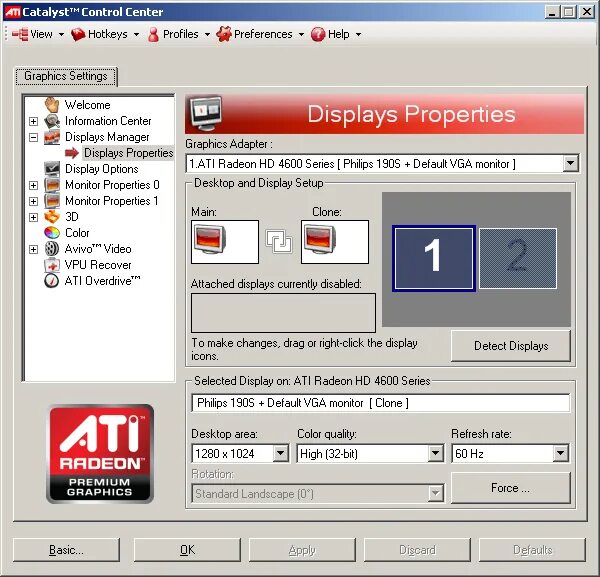The height and width of the screenshot is (577, 600).
Task: Click the red Hotkeys icon
Action: click(78, 34)
